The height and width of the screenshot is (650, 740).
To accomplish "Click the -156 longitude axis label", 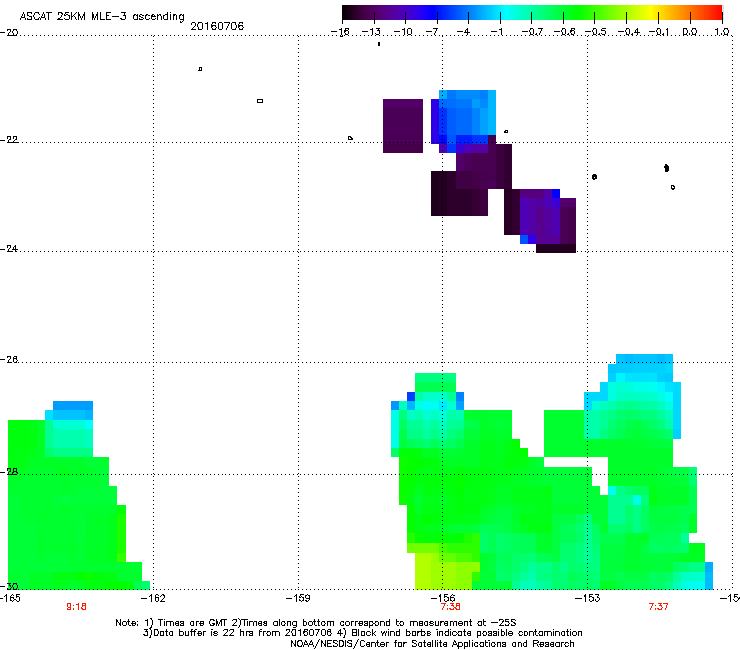I will coord(442,598).
